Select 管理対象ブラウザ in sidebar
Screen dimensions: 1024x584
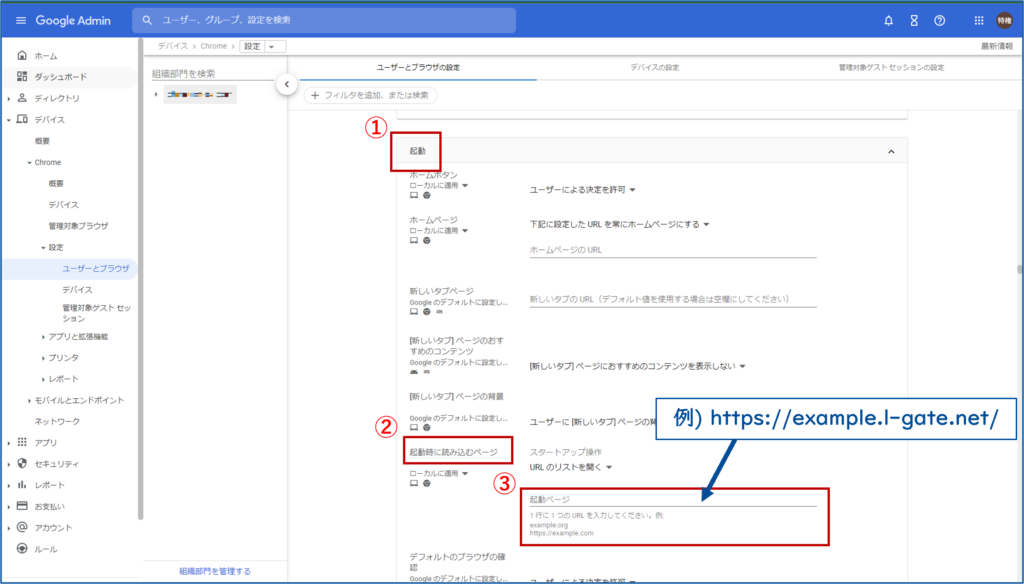(78, 226)
